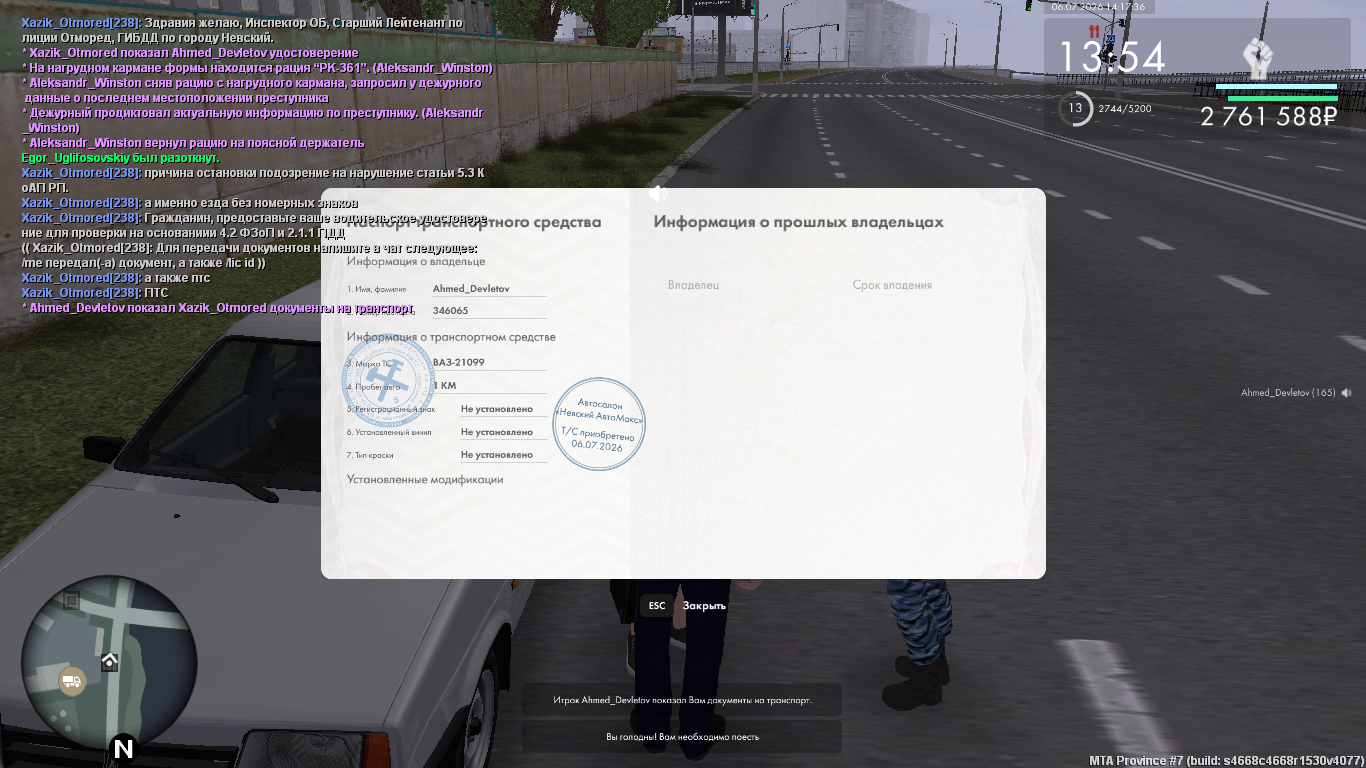Click the house marker on the minimap
Screen dimensions: 1366x768
coord(109,661)
